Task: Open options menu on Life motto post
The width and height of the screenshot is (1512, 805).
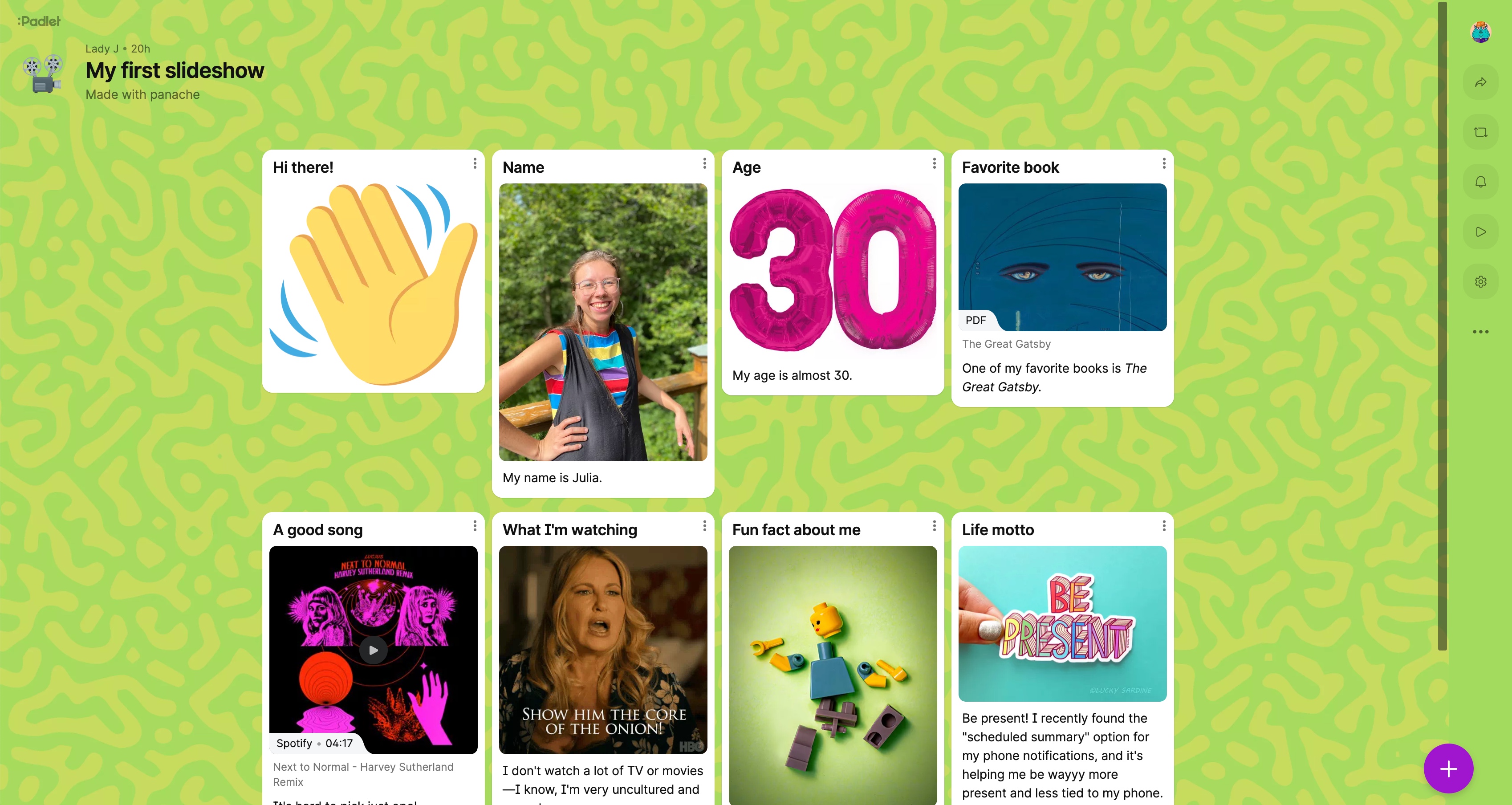Action: [1163, 526]
